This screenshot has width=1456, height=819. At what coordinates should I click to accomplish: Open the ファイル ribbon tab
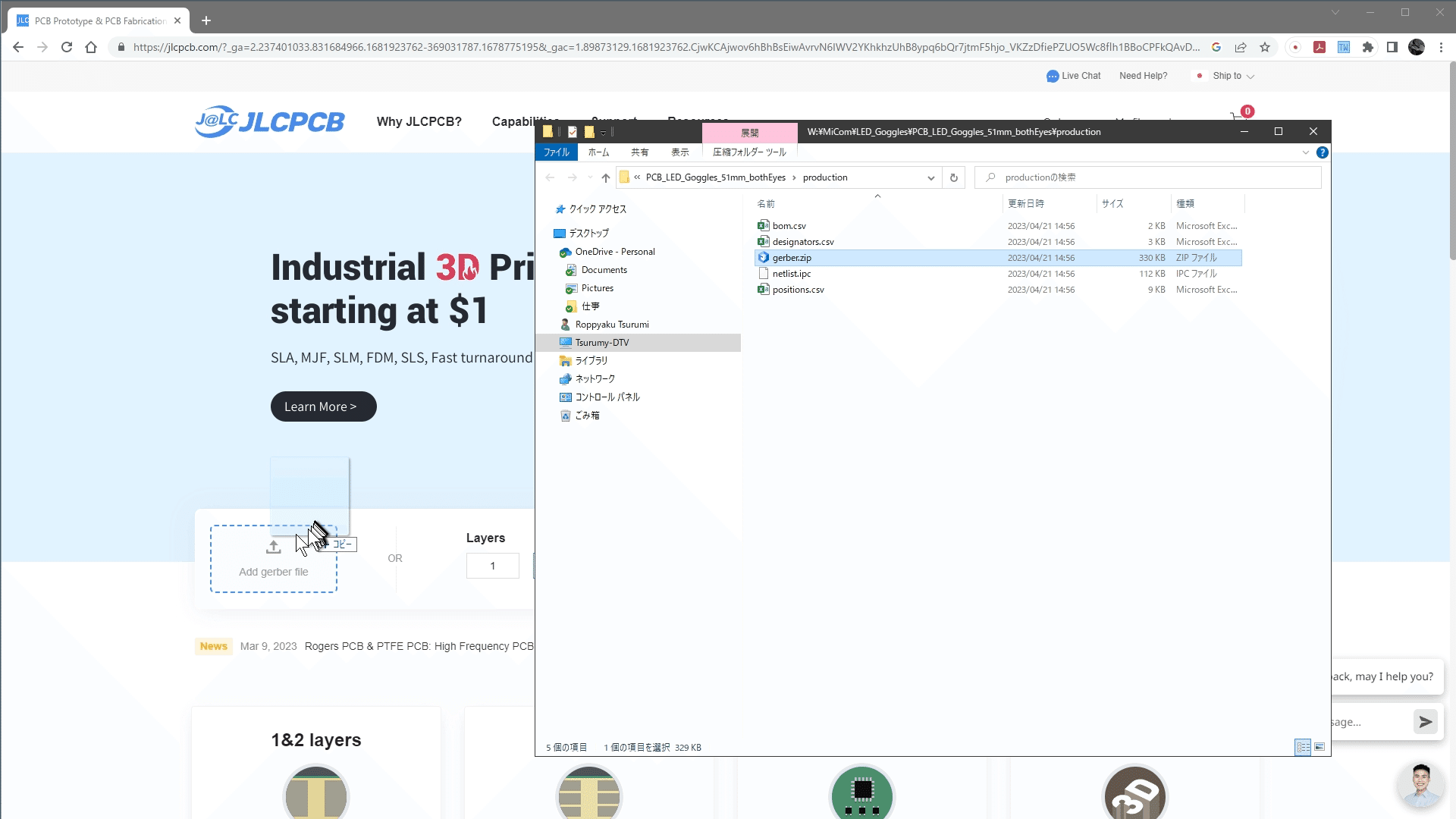[x=556, y=152]
